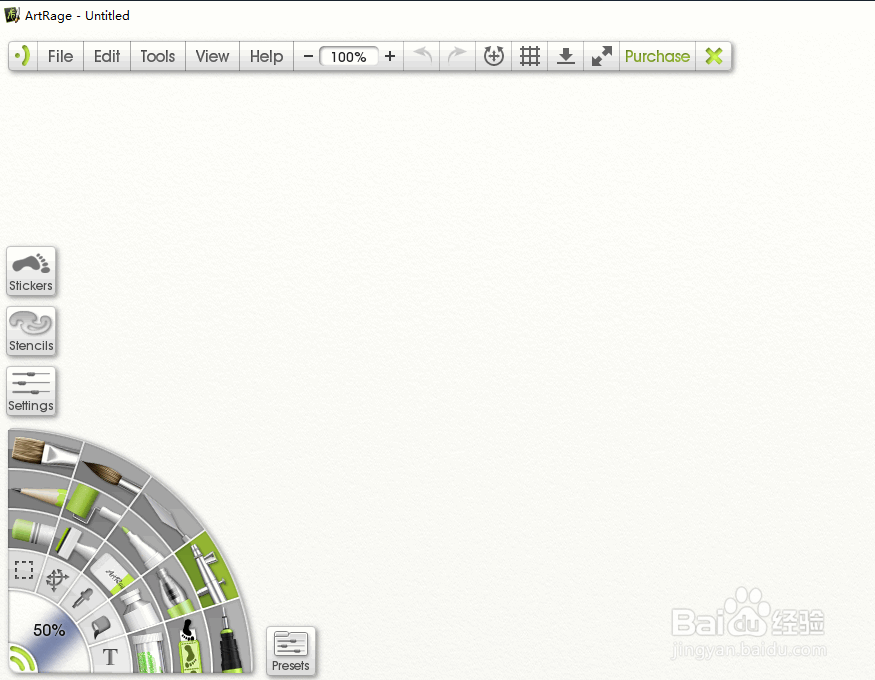Select the Glitter shaker tool
The height and width of the screenshot is (680, 875).
click(x=150, y=653)
